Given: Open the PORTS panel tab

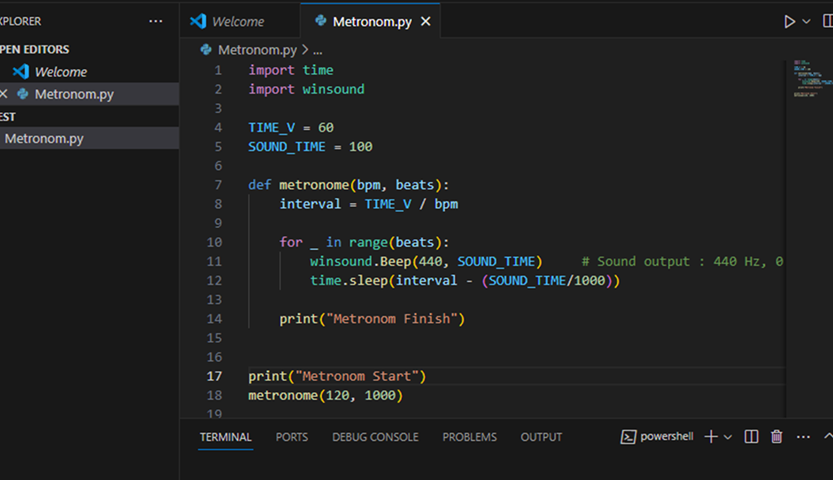Looking at the screenshot, I should pyautogui.click(x=292, y=437).
